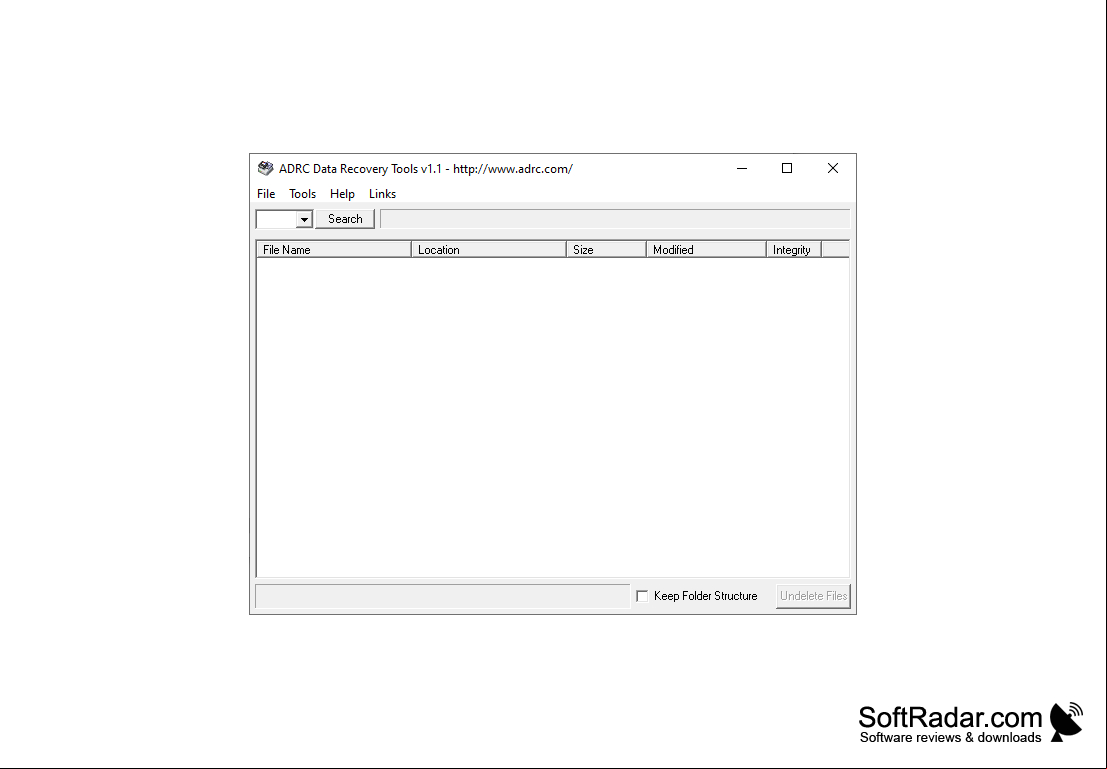Click the ADRC app icon in title bar
Image resolution: width=1107 pixels, height=769 pixels.
[265, 168]
